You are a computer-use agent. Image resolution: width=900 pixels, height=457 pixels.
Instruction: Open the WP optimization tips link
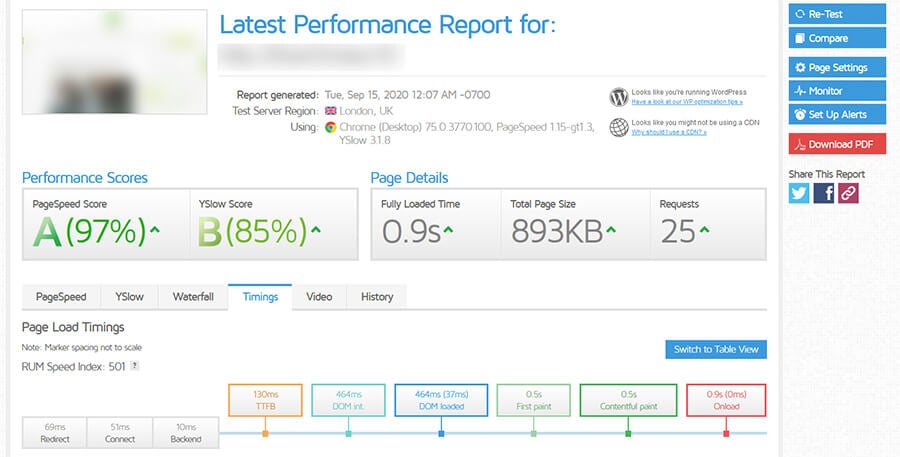pyautogui.click(x=686, y=102)
